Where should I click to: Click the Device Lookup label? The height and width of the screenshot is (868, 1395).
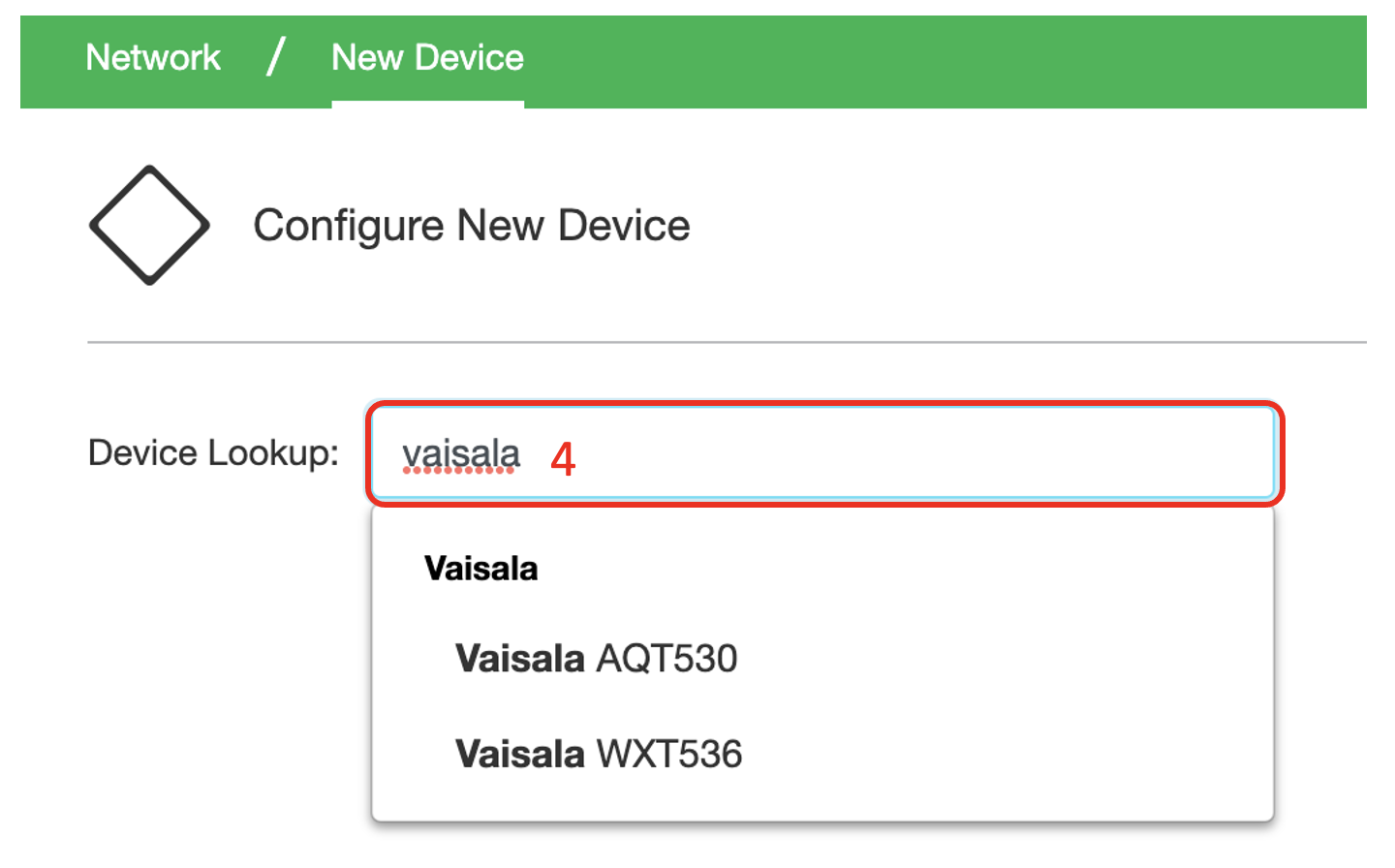tap(213, 452)
